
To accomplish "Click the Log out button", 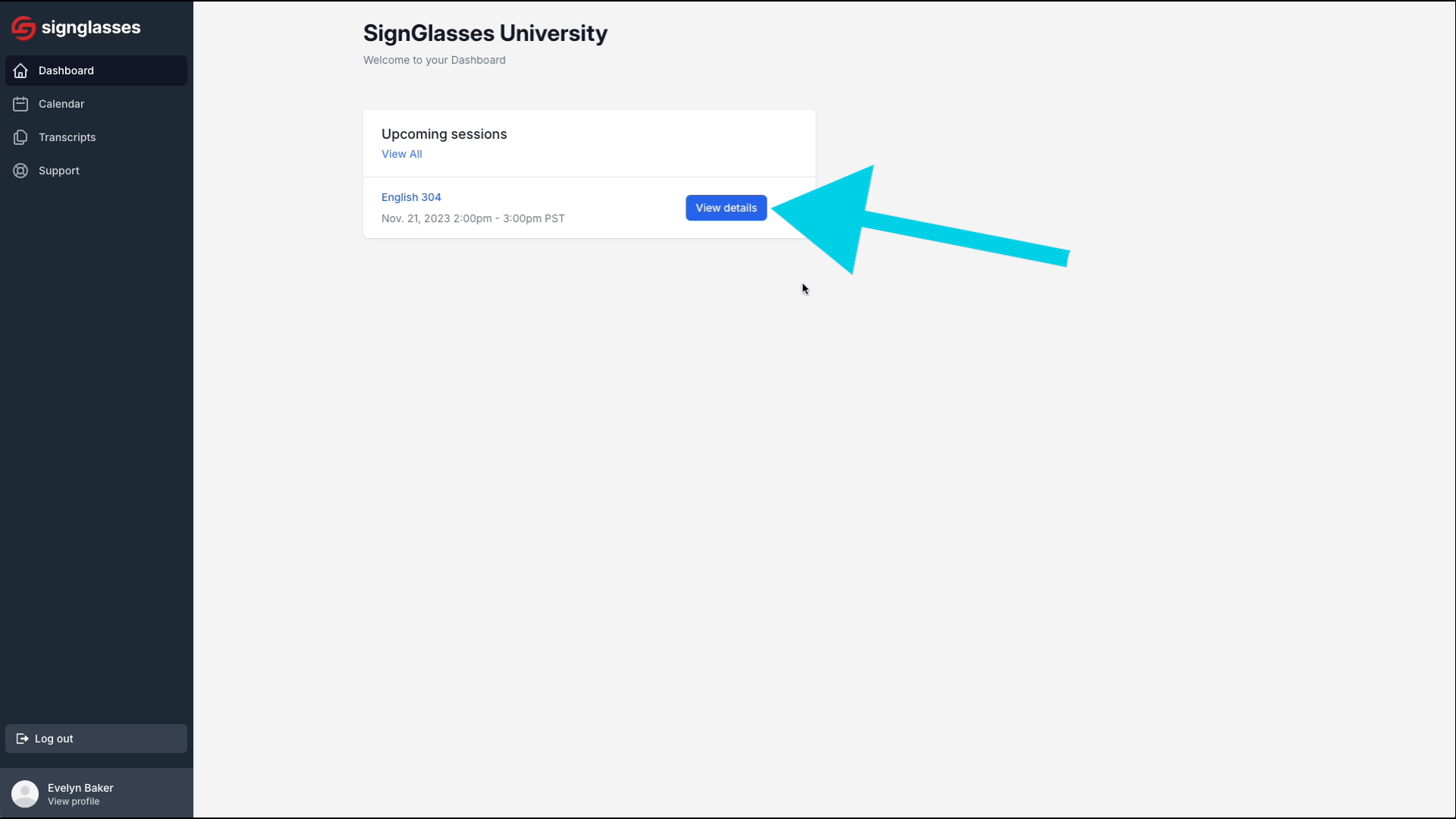I will tap(96, 739).
